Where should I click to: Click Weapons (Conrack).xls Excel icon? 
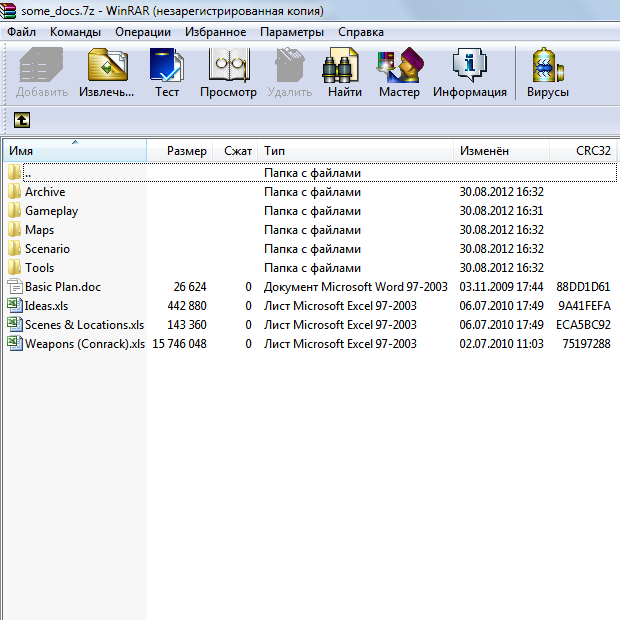[15, 343]
